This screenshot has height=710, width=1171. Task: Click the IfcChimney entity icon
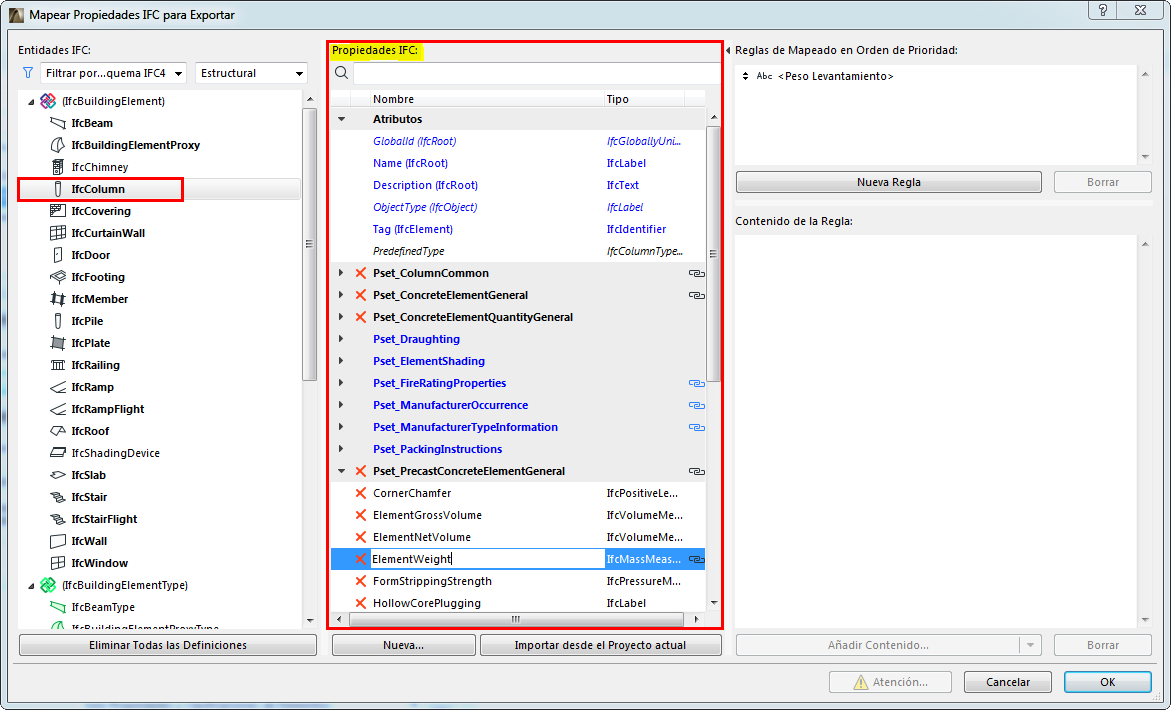point(58,167)
